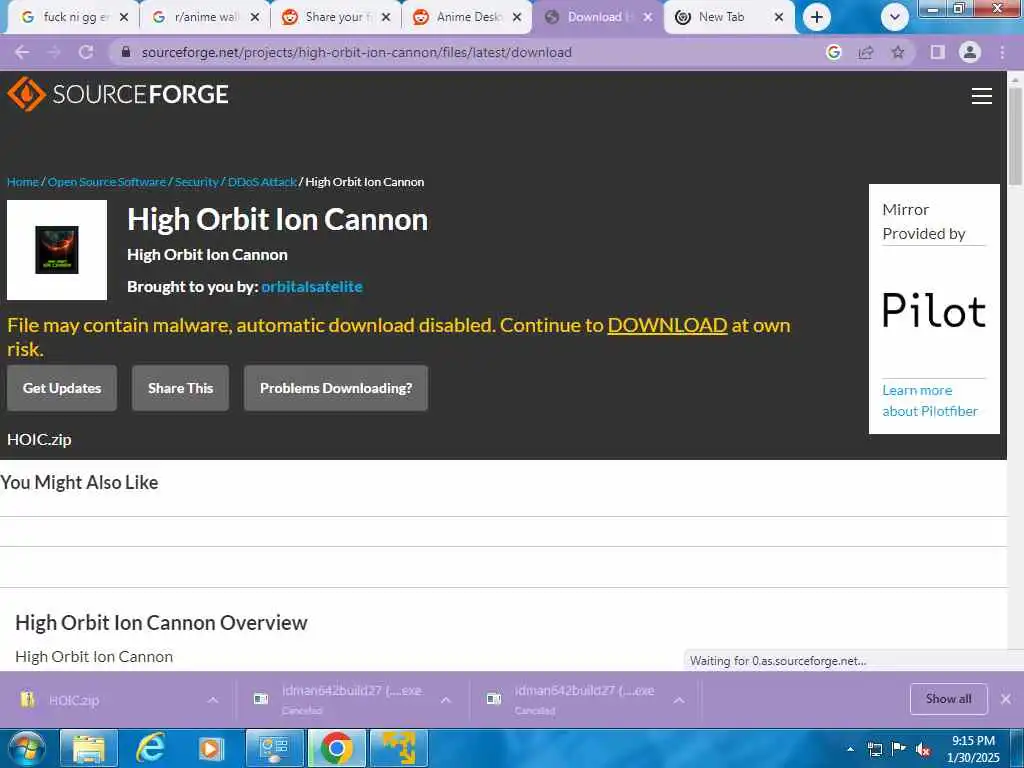
Task: Click the DOWNLOAD link in malware warning
Action: (x=667, y=325)
